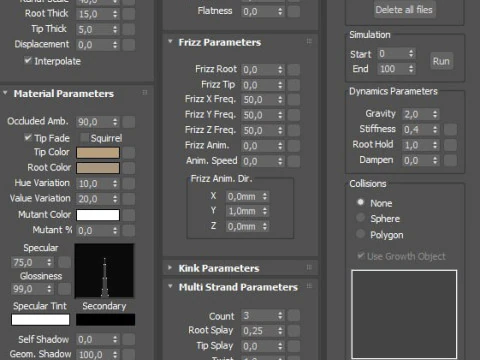Viewport: 480px width, 360px height.
Task: Enable the Squirrel checkbox
Action: click(x=84, y=138)
